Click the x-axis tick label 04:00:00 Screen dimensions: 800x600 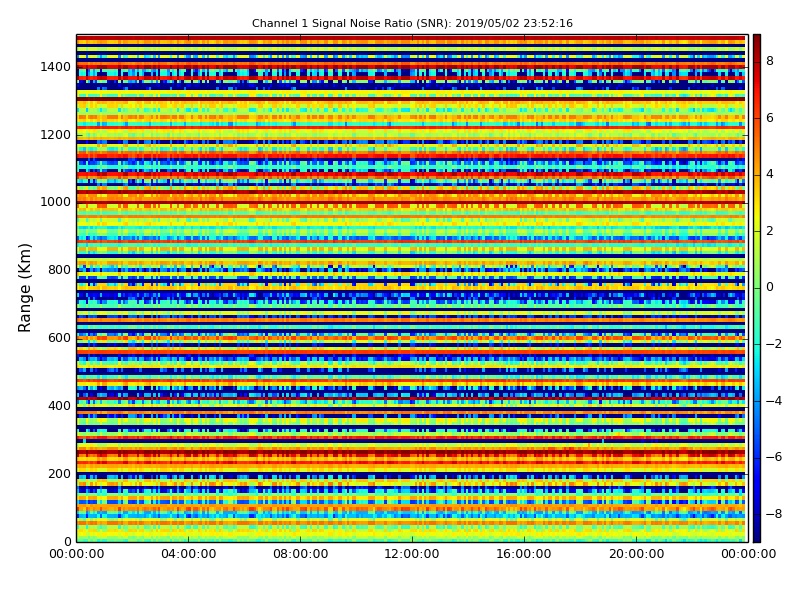tap(189, 554)
